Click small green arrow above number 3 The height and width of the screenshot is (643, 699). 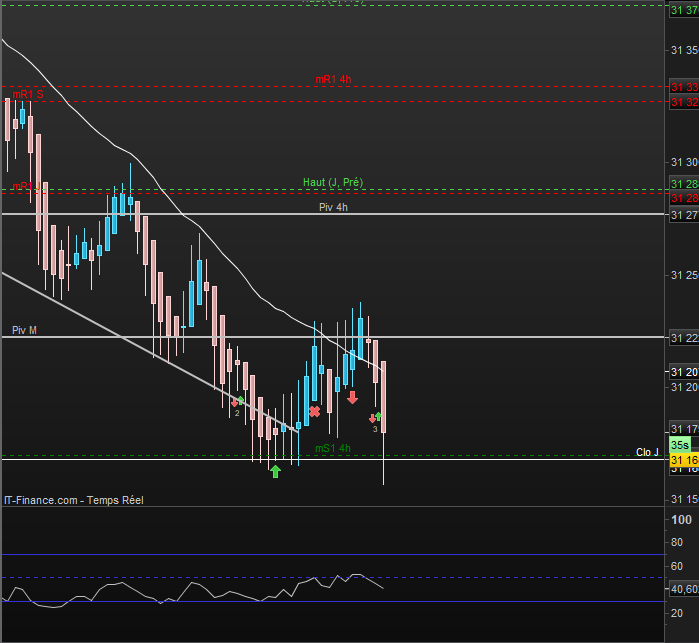tap(378, 416)
